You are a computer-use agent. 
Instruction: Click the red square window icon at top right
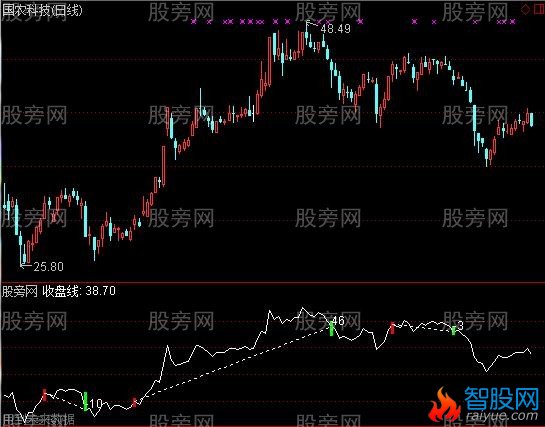coord(539,9)
